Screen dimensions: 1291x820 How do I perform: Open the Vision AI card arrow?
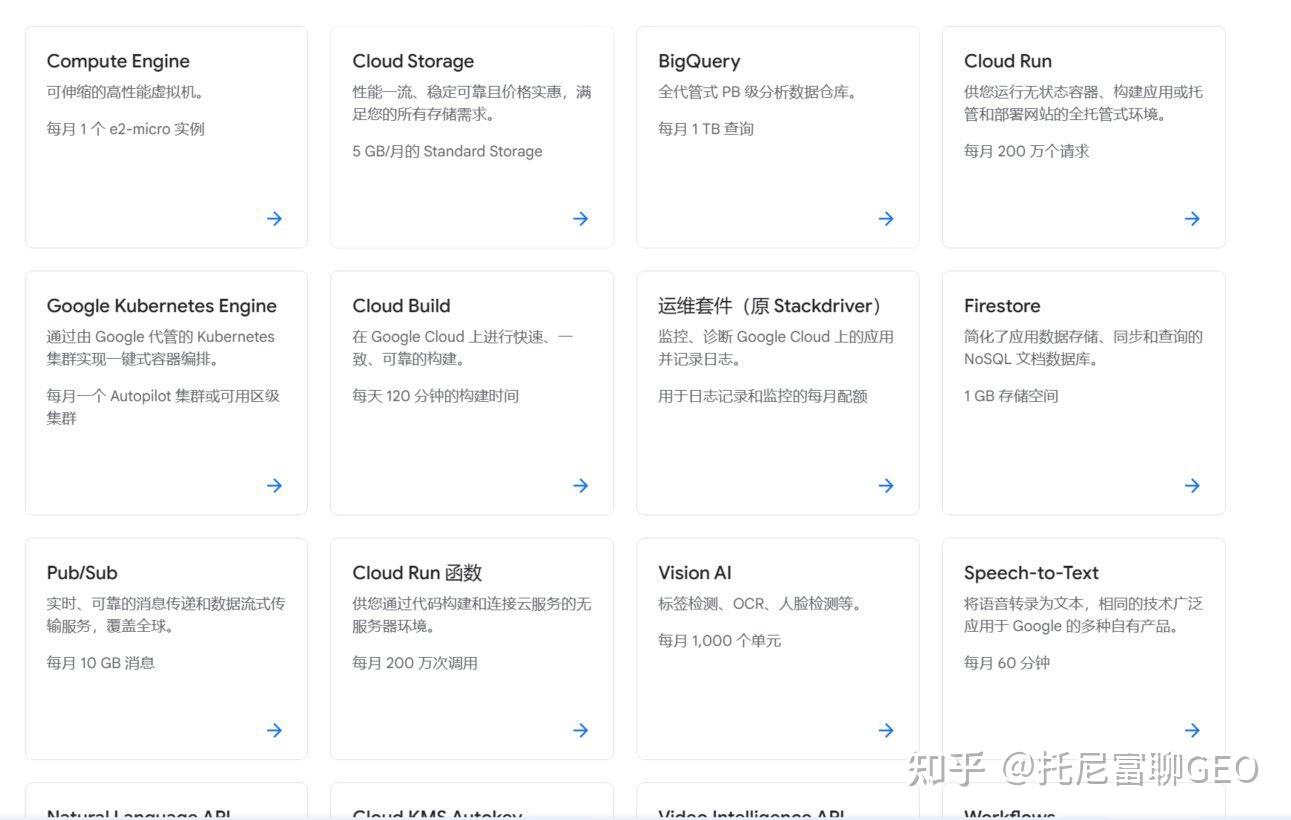coord(886,730)
